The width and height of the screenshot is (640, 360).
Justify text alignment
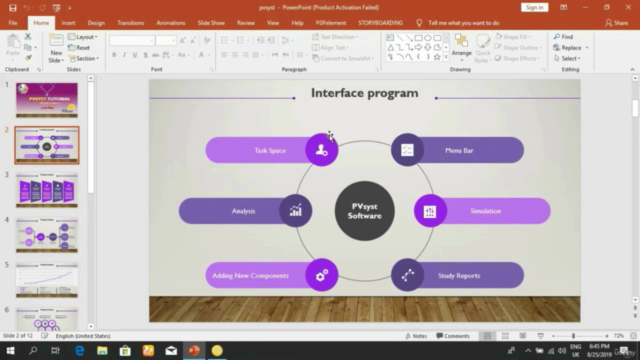(x=256, y=55)
